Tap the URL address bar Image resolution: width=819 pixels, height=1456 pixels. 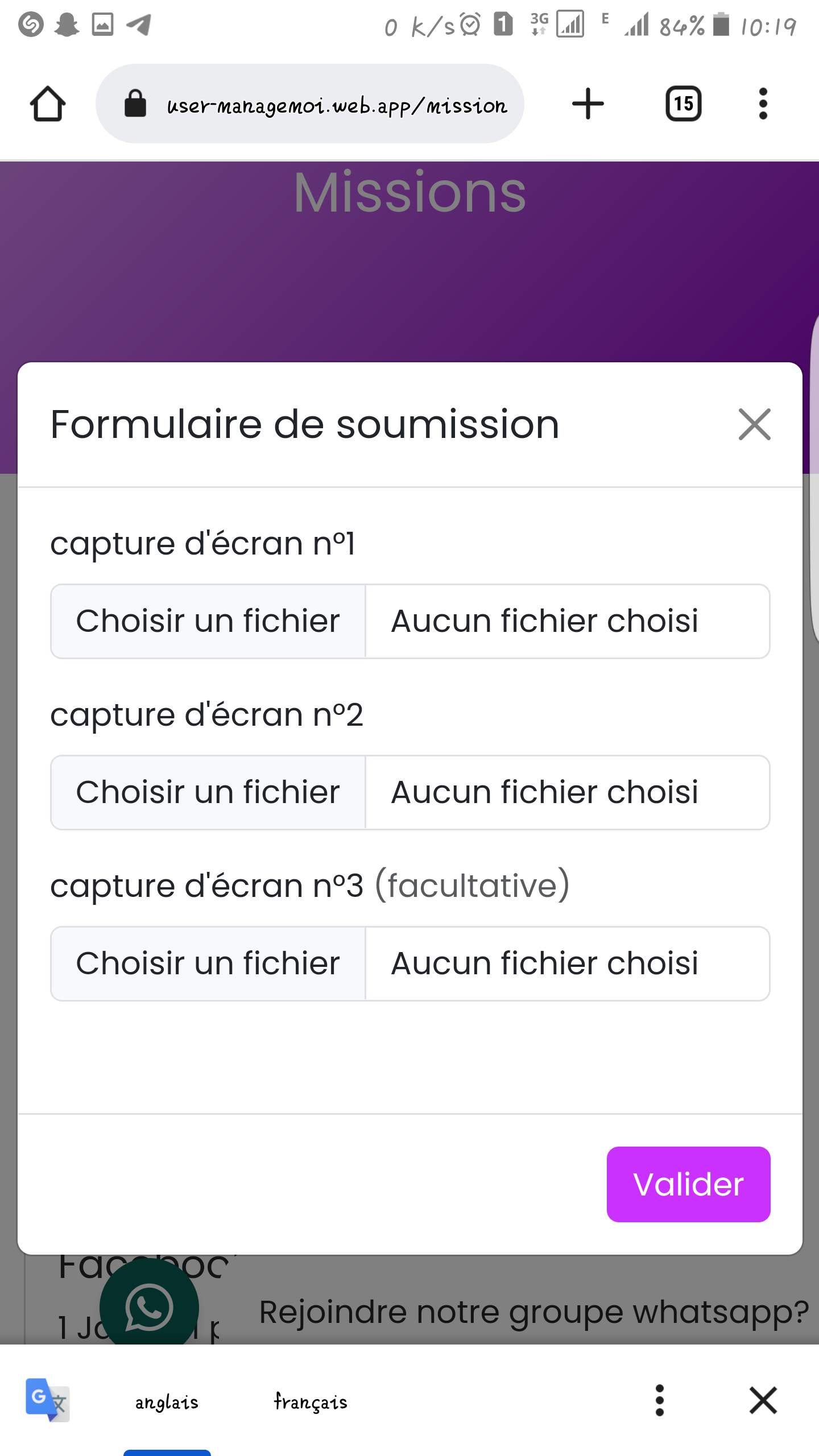(336, 105)
